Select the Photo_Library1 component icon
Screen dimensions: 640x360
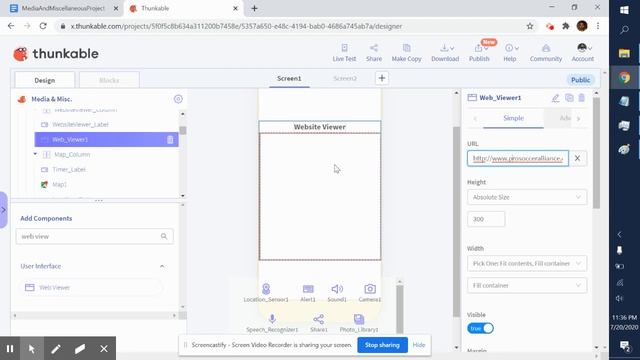pos(359,323)
